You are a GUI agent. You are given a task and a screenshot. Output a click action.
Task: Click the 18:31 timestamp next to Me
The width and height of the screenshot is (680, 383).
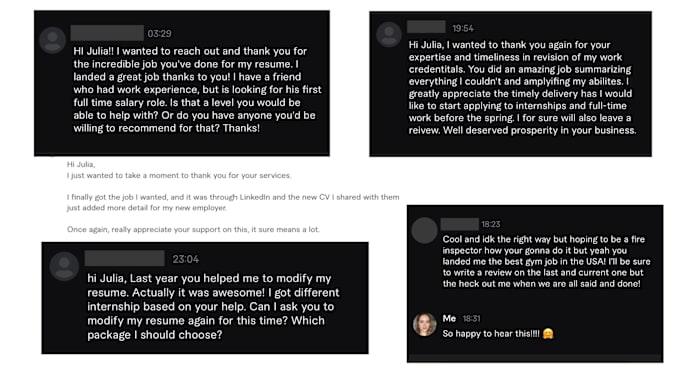(471, 319)
